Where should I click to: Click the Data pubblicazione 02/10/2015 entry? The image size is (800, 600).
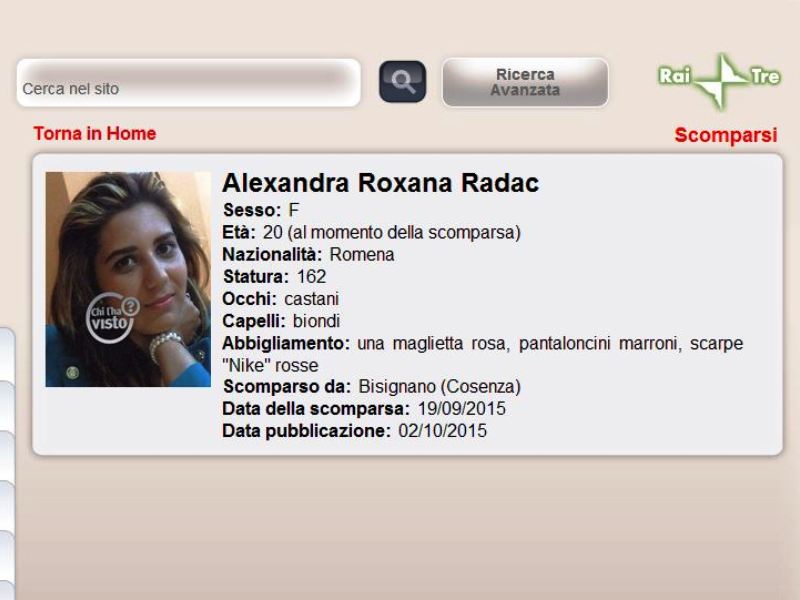coord(355,431)
